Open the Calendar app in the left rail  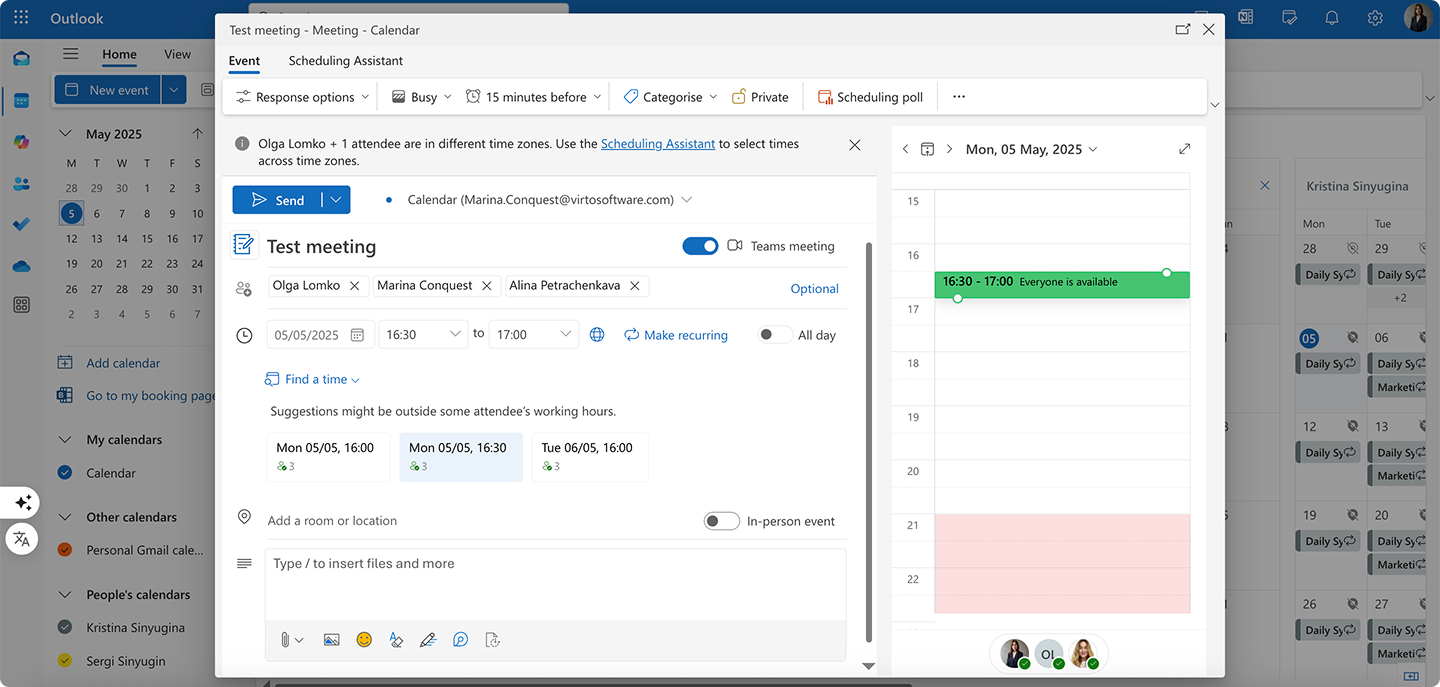click(21, 100)
